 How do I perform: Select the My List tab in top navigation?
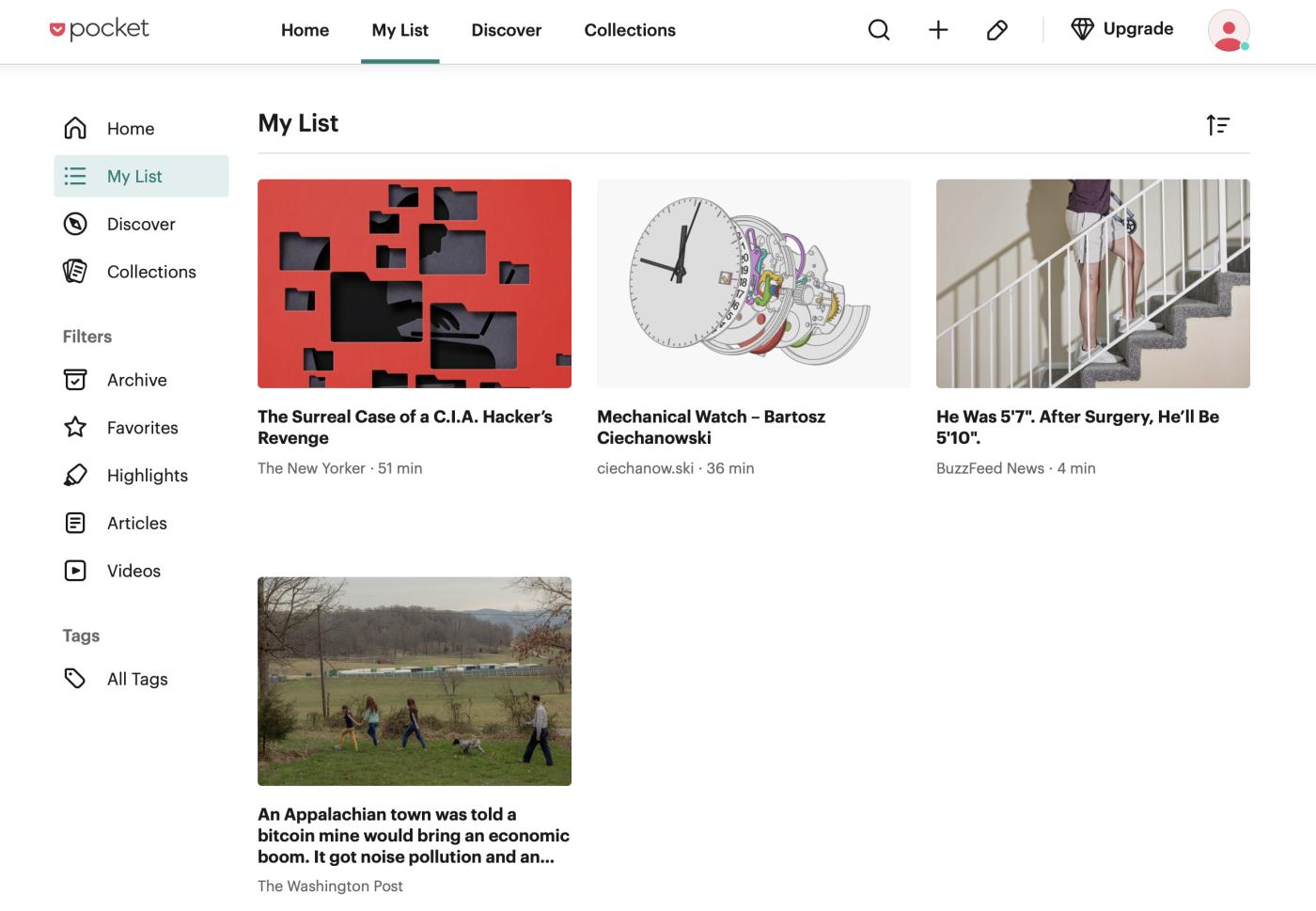coord(400,30)
